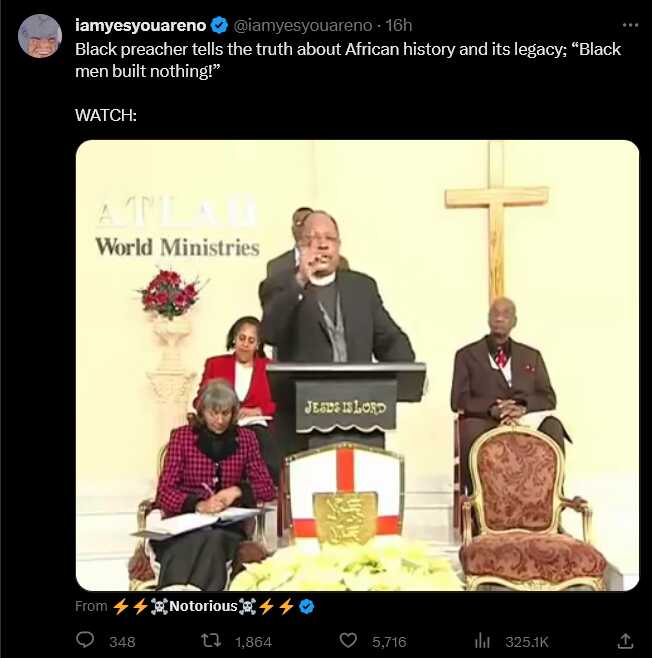The image size is (652, 658).
Task: Open the views analytics bar icon
Action: (482, 641)
